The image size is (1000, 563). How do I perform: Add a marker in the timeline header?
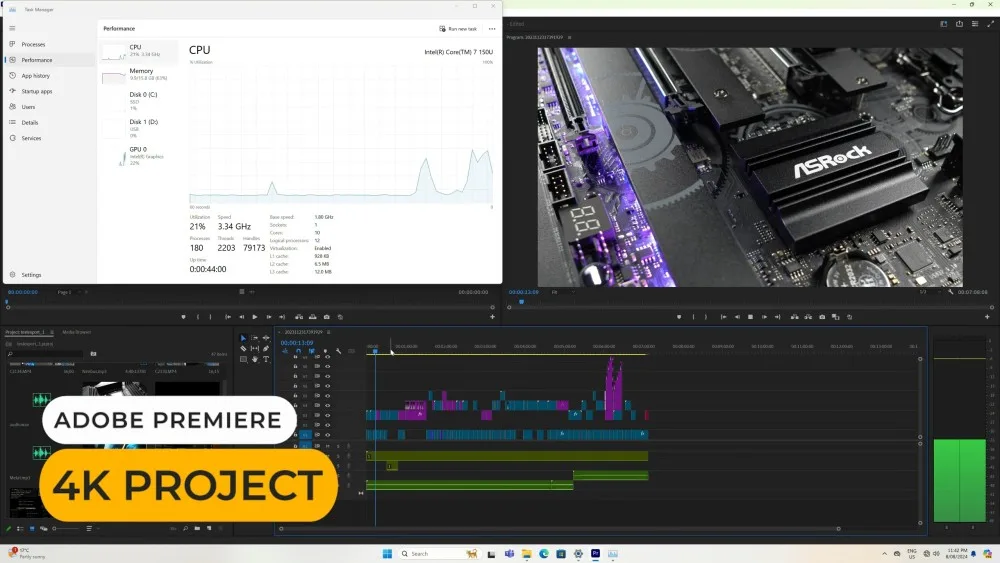click(x=325, y=351)
